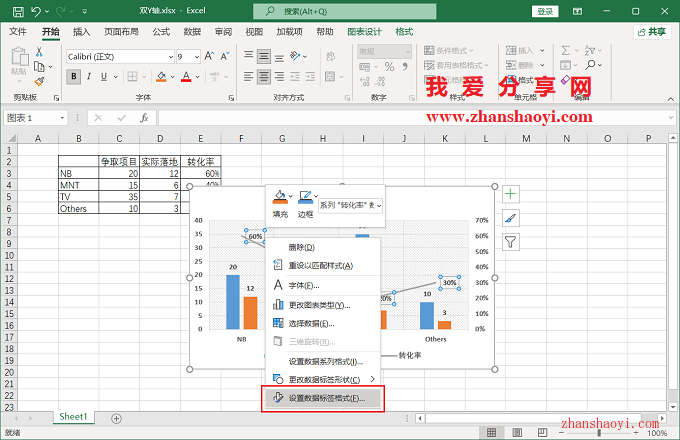Toggle Italic formatting
Viewport: 680px width, 440px height.
[x=88, y=77]
